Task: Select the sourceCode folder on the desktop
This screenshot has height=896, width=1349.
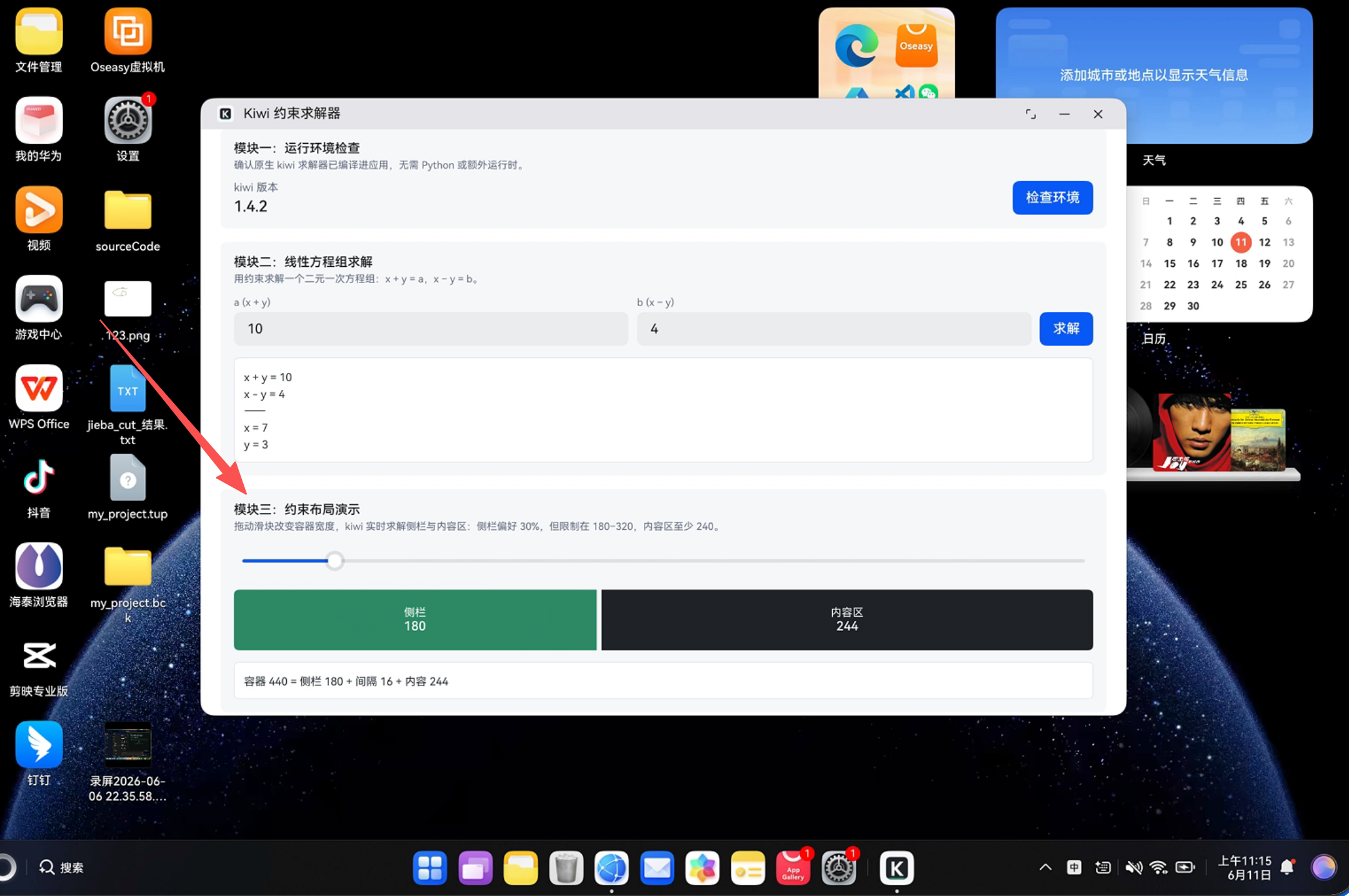Action: tap(128, 211)
